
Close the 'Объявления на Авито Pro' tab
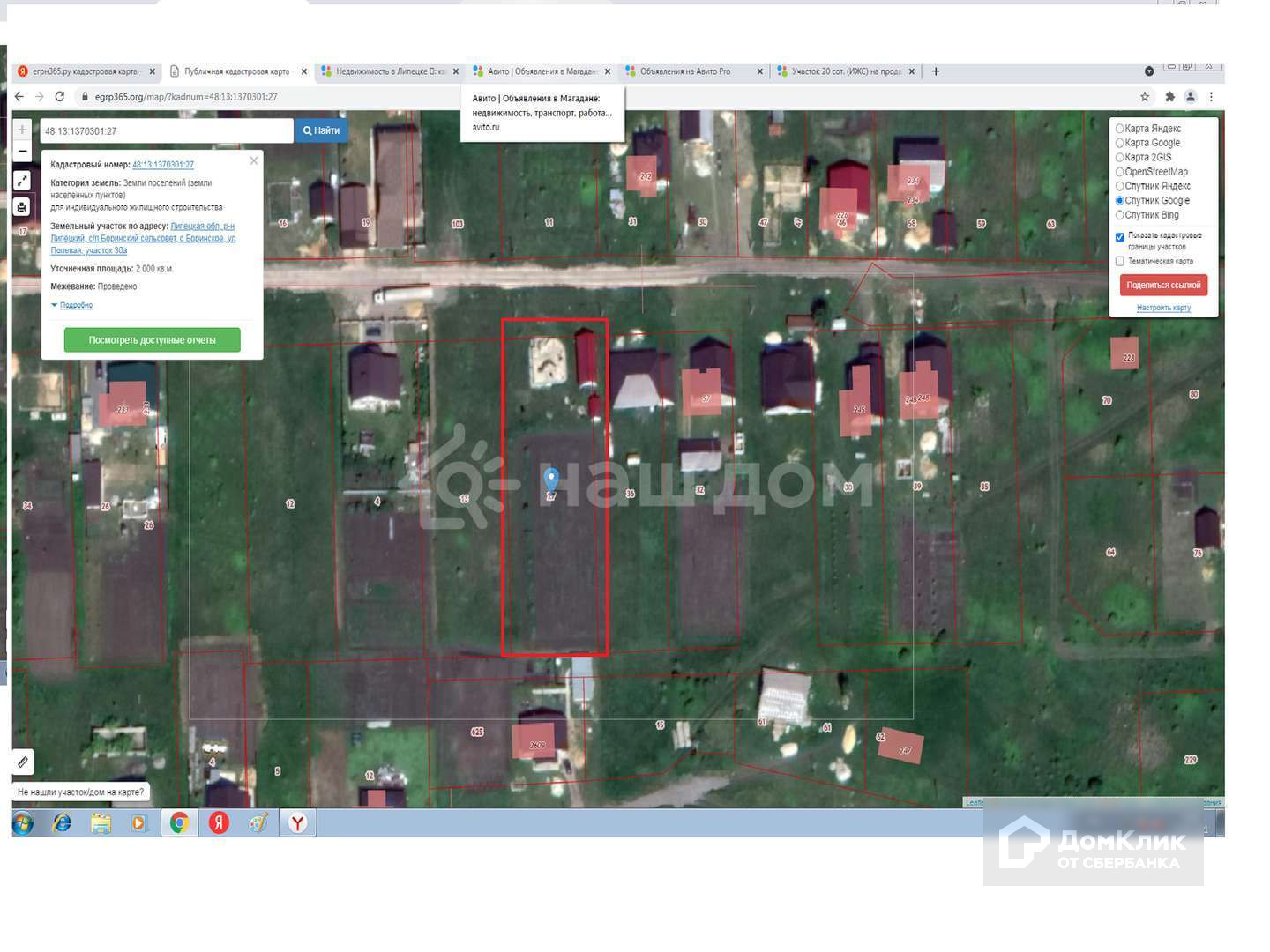pos(759,71)
